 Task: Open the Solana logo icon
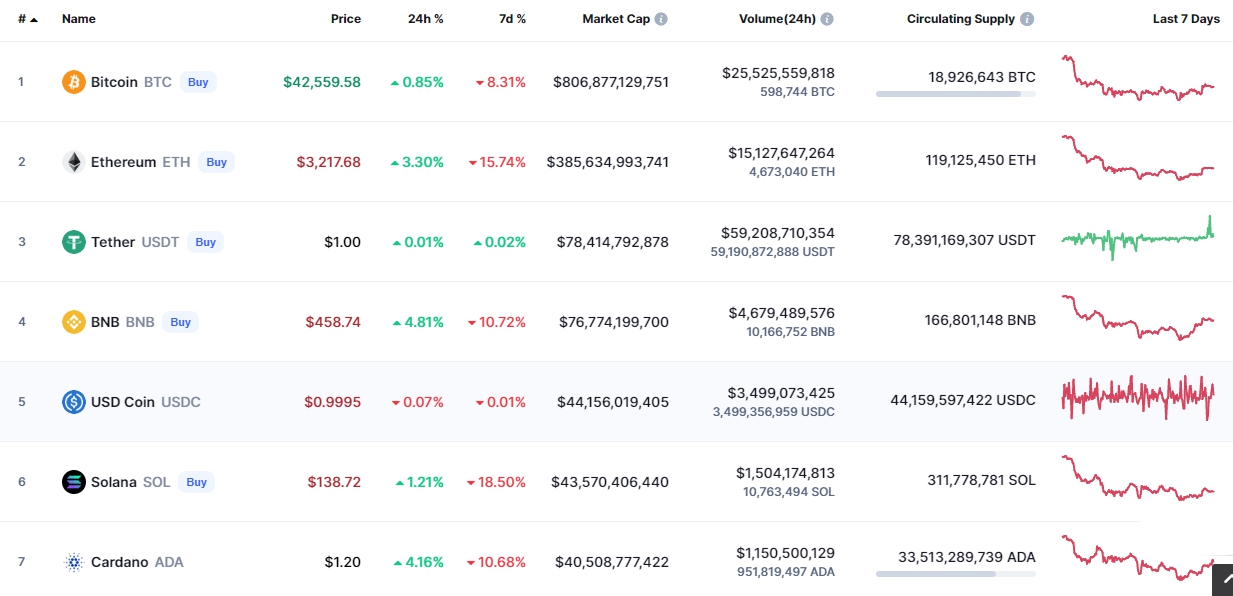click(74, 482)
